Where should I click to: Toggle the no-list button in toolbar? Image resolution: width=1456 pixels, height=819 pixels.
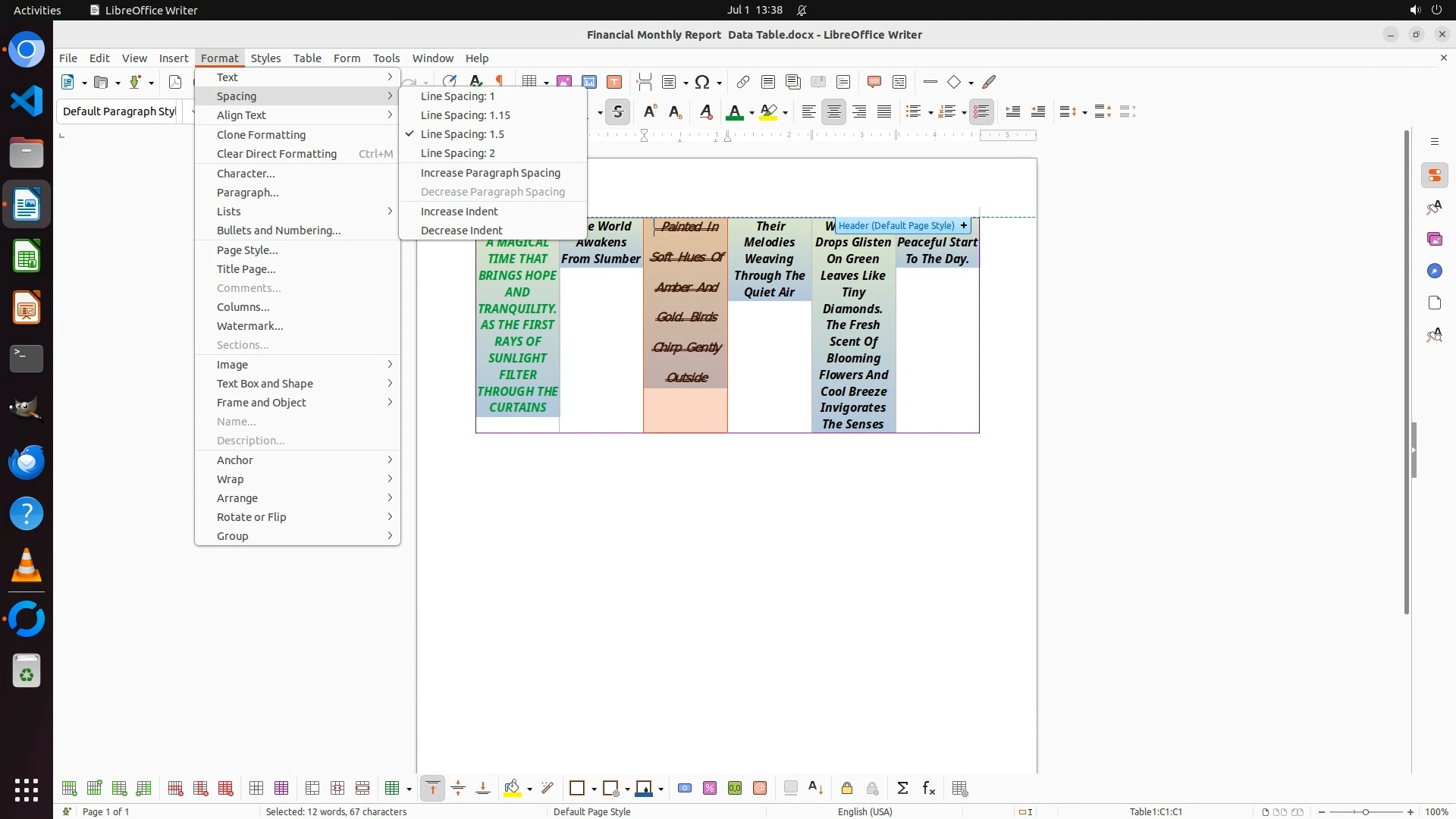(x=981, y=112)
